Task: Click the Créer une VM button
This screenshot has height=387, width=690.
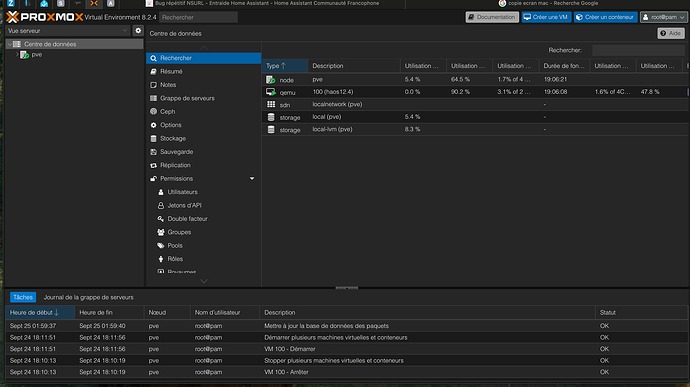Action: tap(546, 17)
